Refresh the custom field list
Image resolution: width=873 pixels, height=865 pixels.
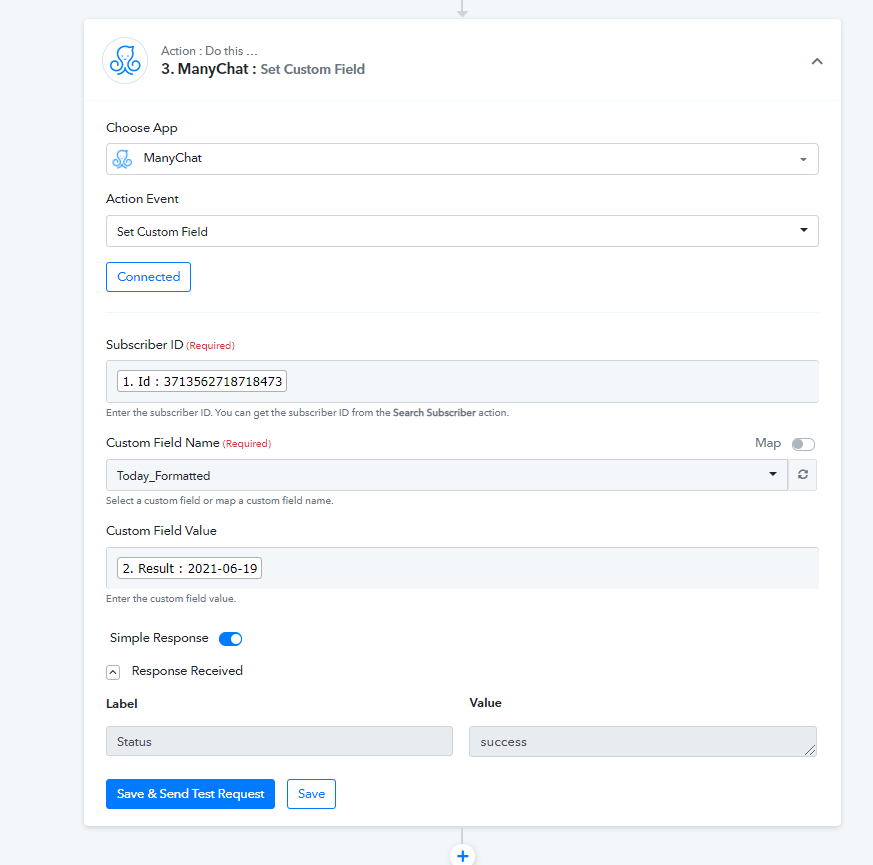(802, 475)
